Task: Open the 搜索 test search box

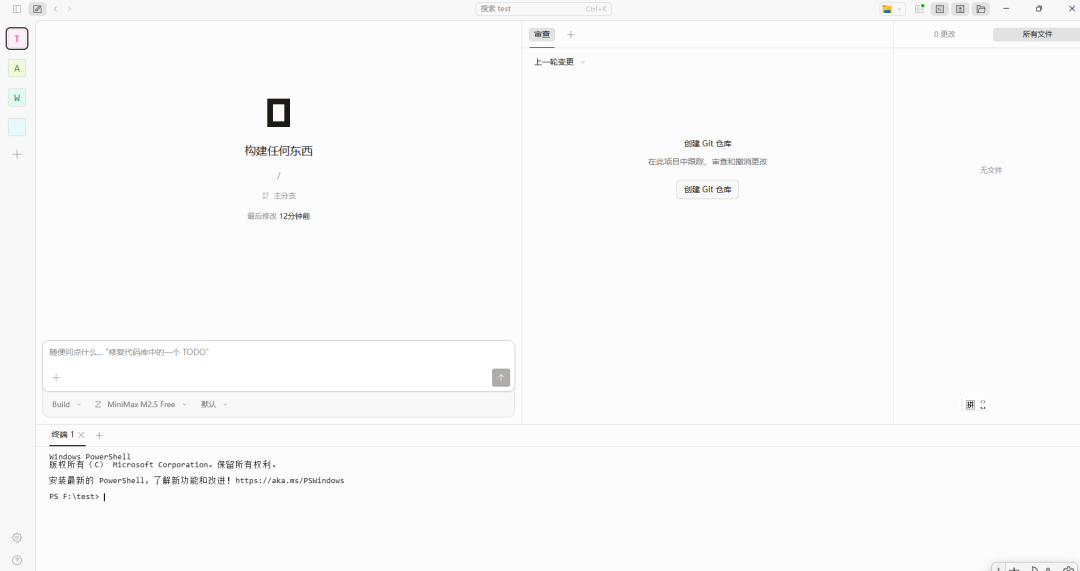Action: click(x=543, y=9)
